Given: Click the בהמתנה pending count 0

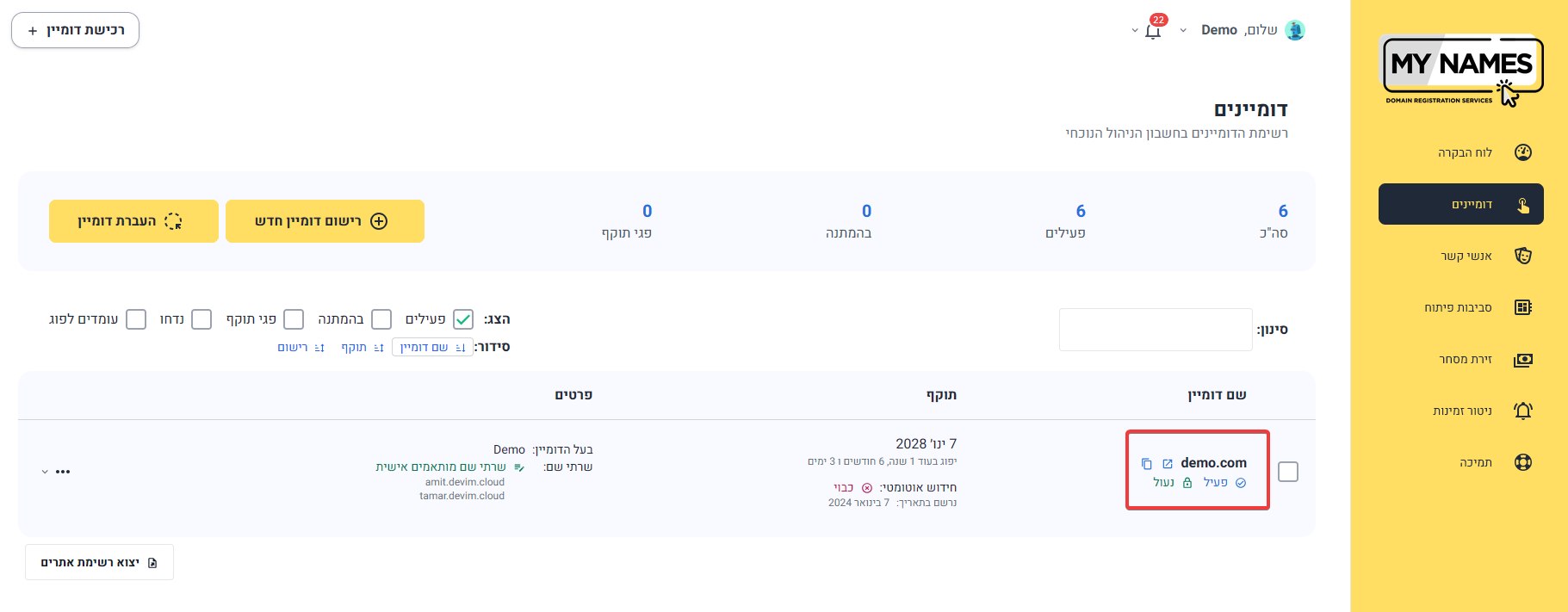Looking at the screenshot, I should pyautogui.click(x=866, y=211).
